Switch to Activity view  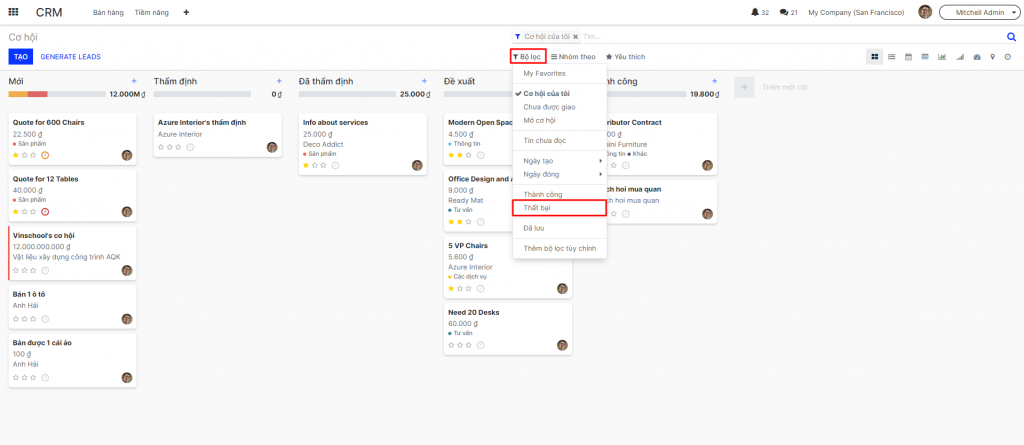pyautogui.click(x=1008, y=57)
